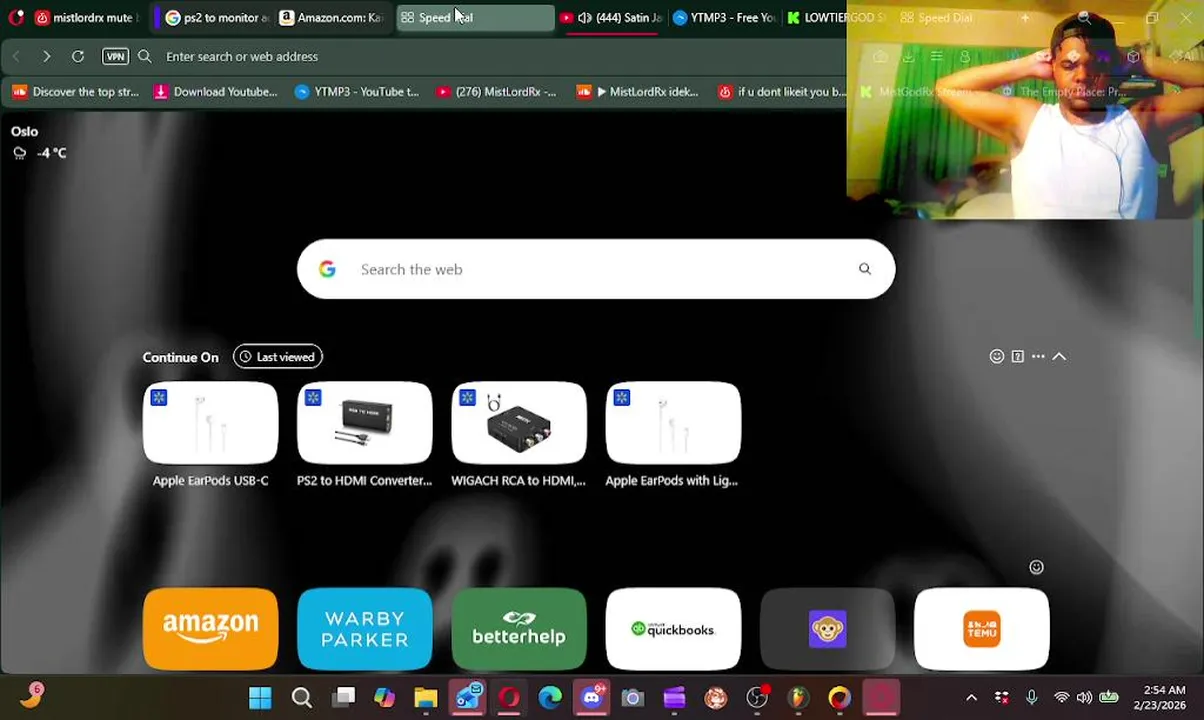Open three-dots menu for Continue On
The height and width of the screenshot is (720, 1204).
[x=1038, y=356]
